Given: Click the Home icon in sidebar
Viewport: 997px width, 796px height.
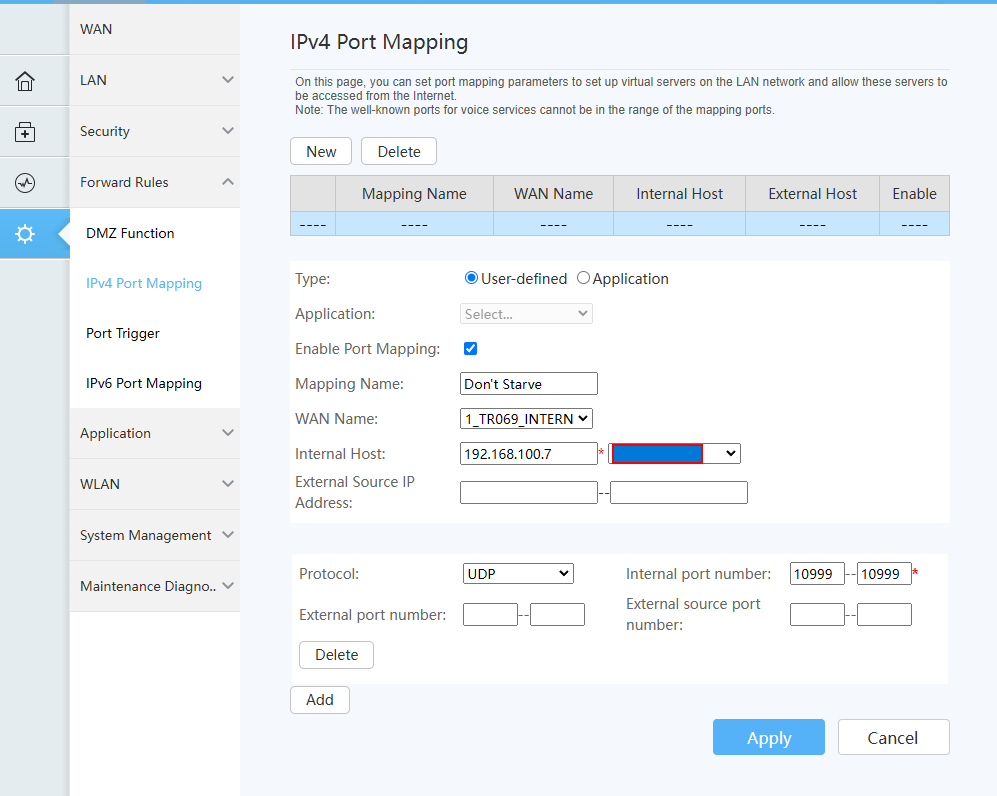Looking at the screenshot, I should tap(25, 81).
